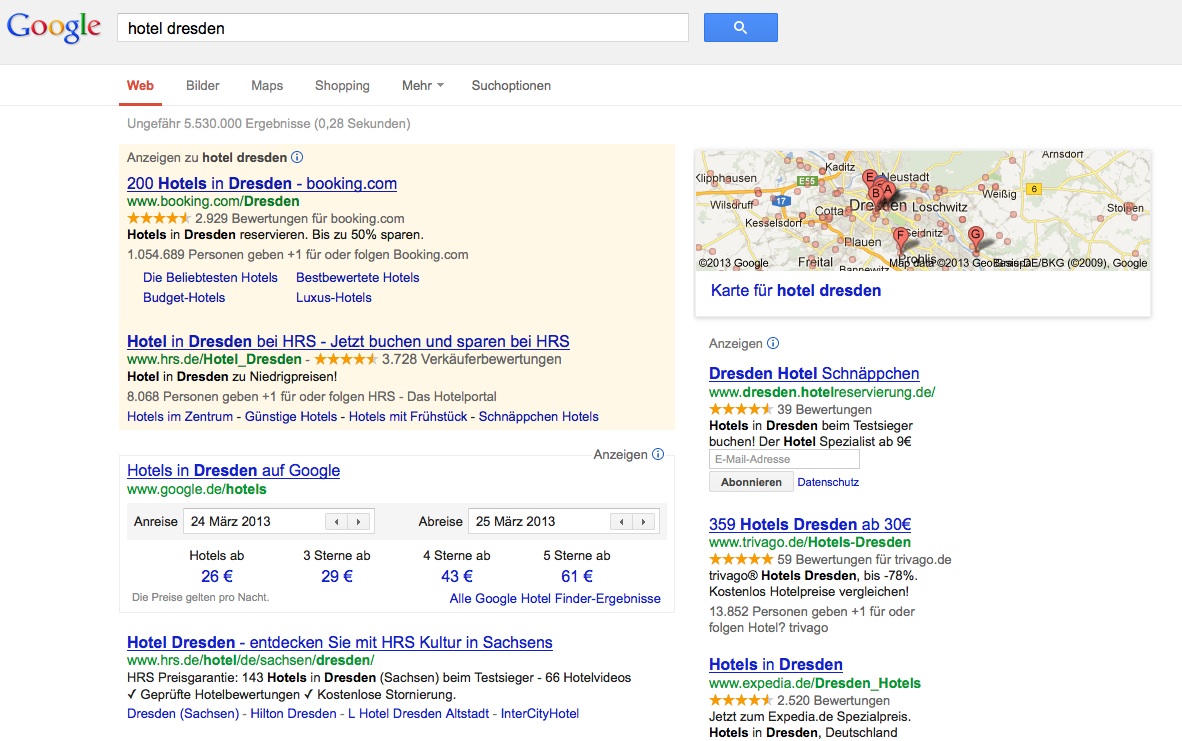The image size is (1182, 741).
Task: Open Suchoptionen search tools
Action: coord(511,85)
